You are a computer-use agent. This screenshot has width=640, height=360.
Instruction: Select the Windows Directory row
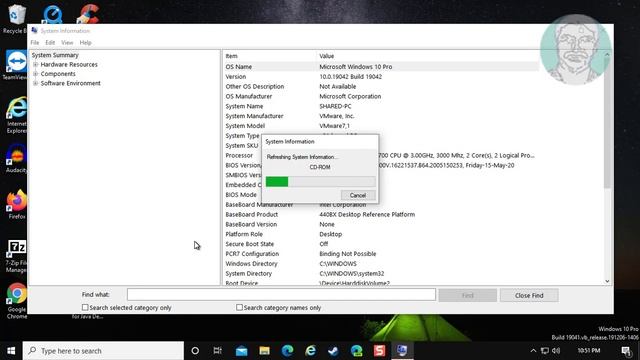[x=382, y=264]
